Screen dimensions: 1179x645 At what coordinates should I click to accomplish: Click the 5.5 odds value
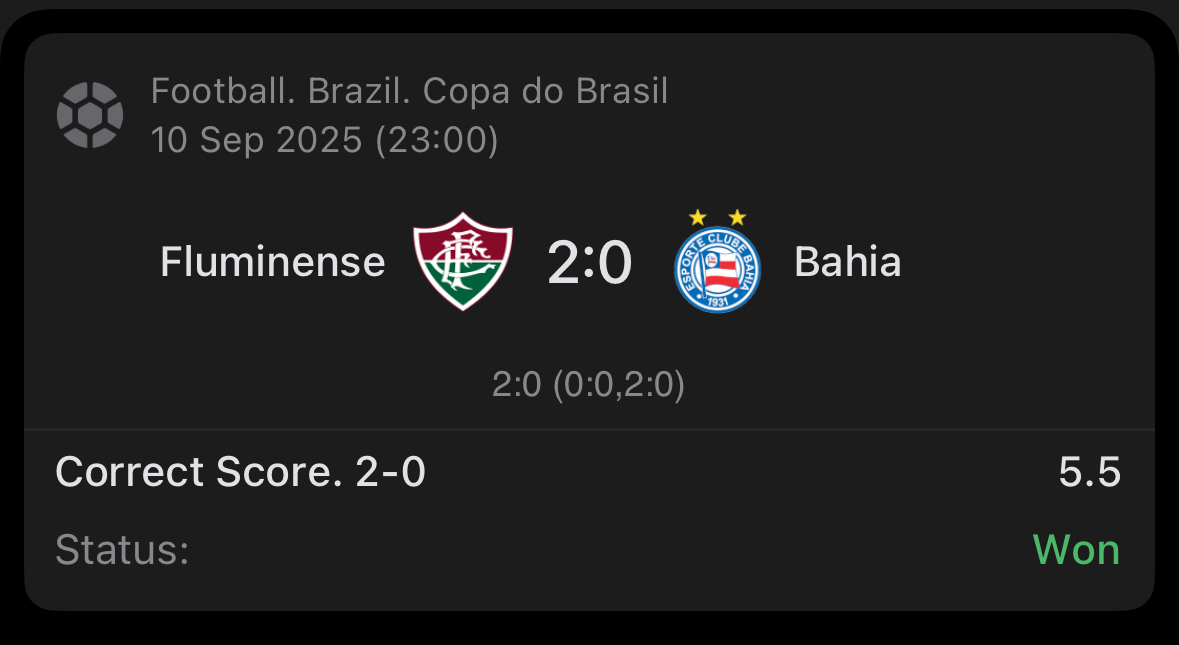pyautogui.click(x=1089, y=472)
